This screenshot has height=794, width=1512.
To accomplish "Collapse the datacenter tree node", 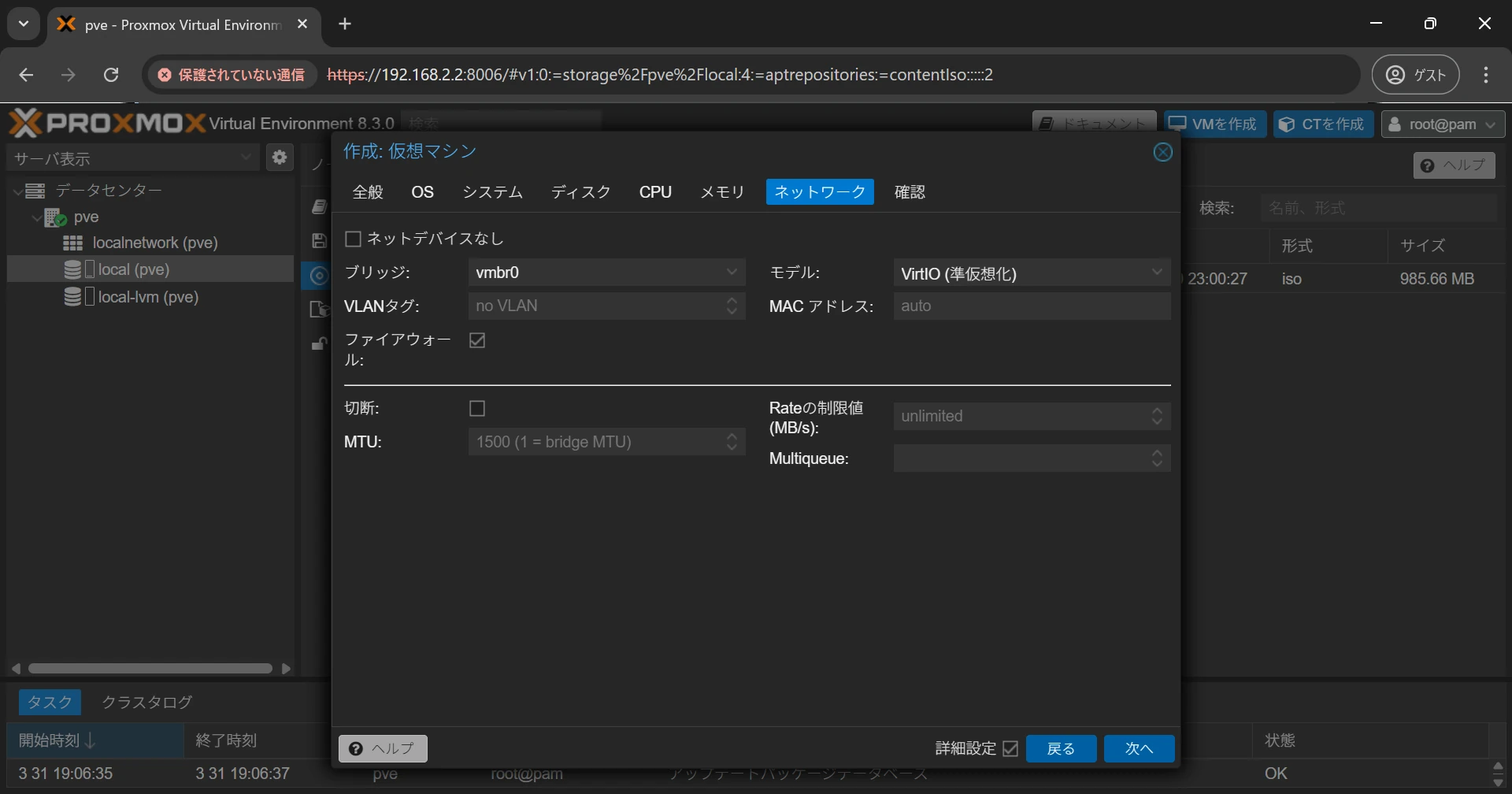I will pyautogui.click(x=17, y=191).
